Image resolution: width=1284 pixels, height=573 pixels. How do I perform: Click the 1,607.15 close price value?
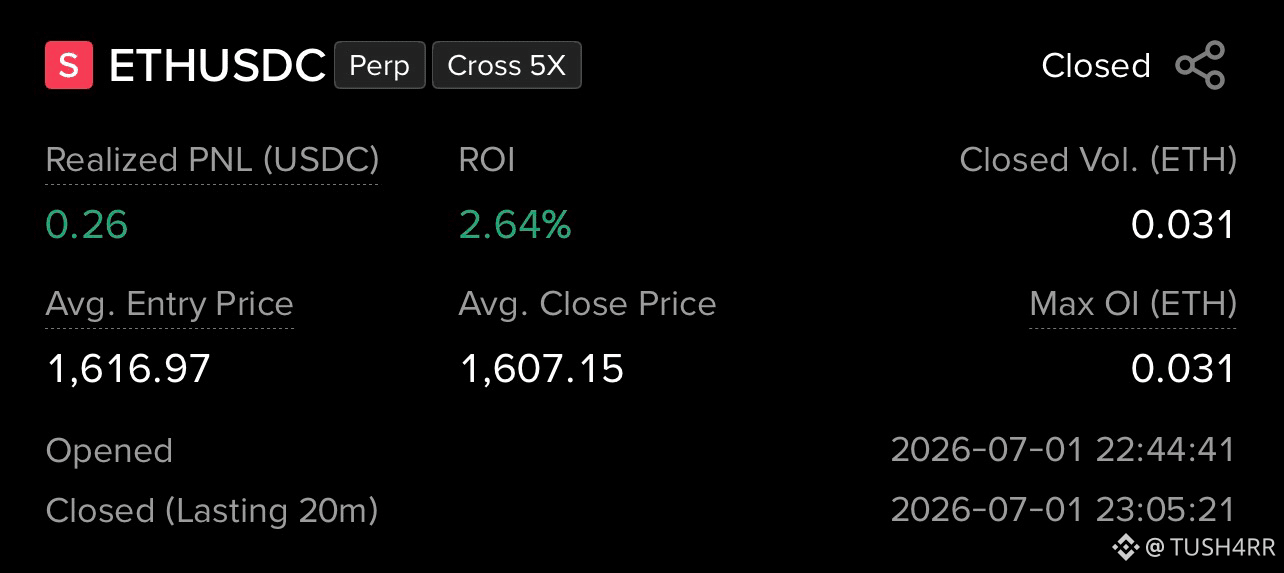[x=541, y=370]
